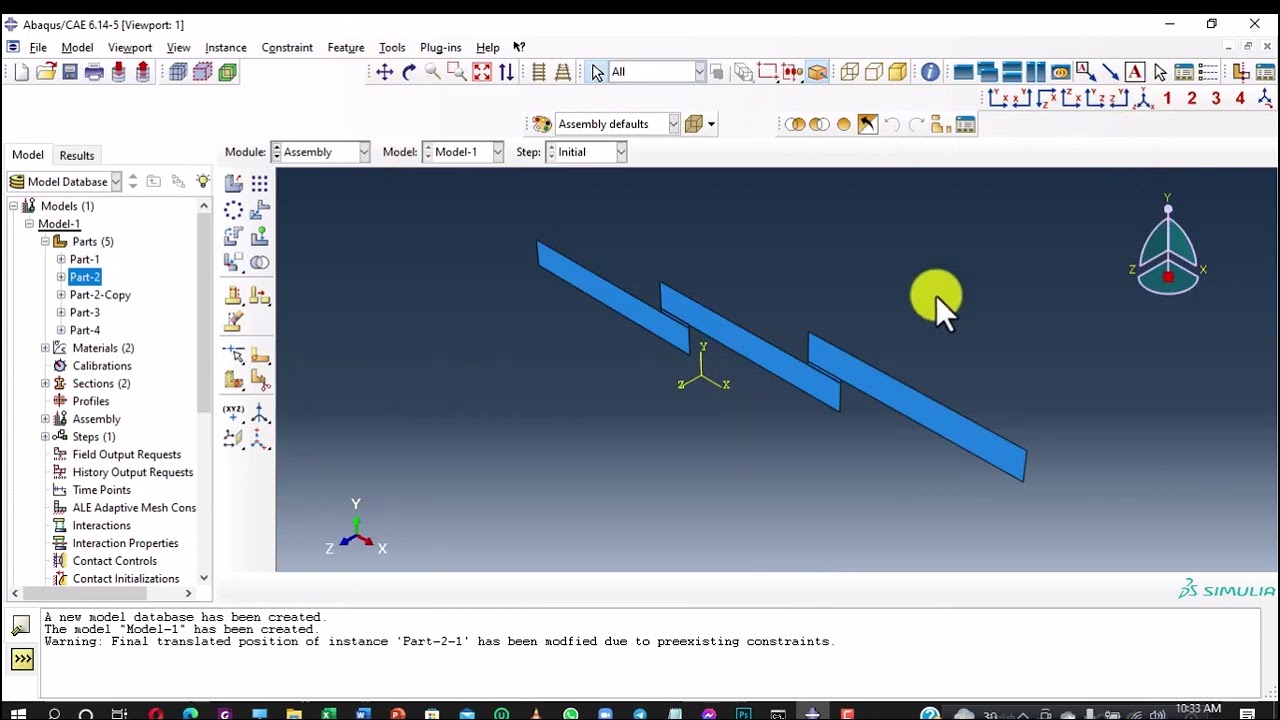Click Rotate Instance tool in toolbox

click(233, 236)
